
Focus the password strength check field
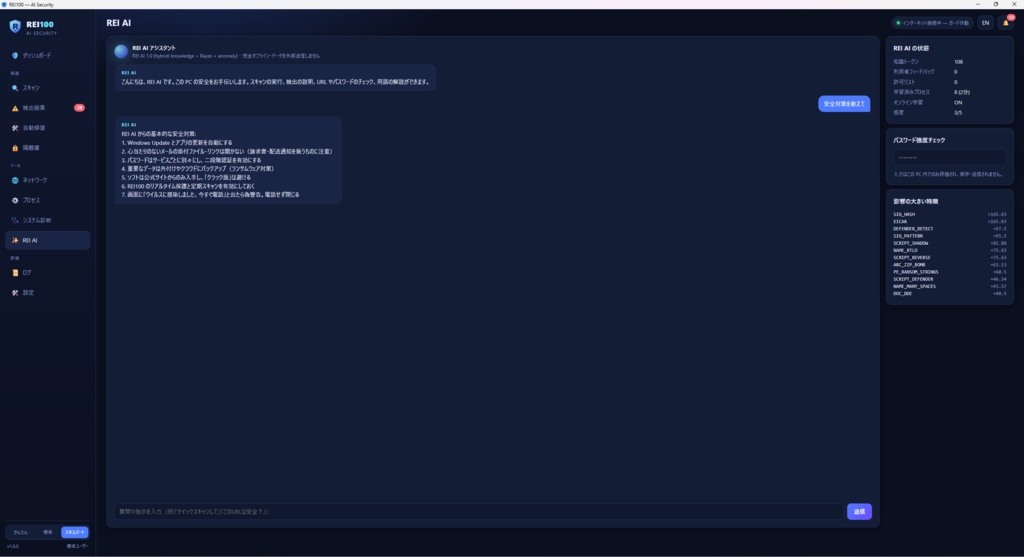pyautogui.click(x=950, y=157)
